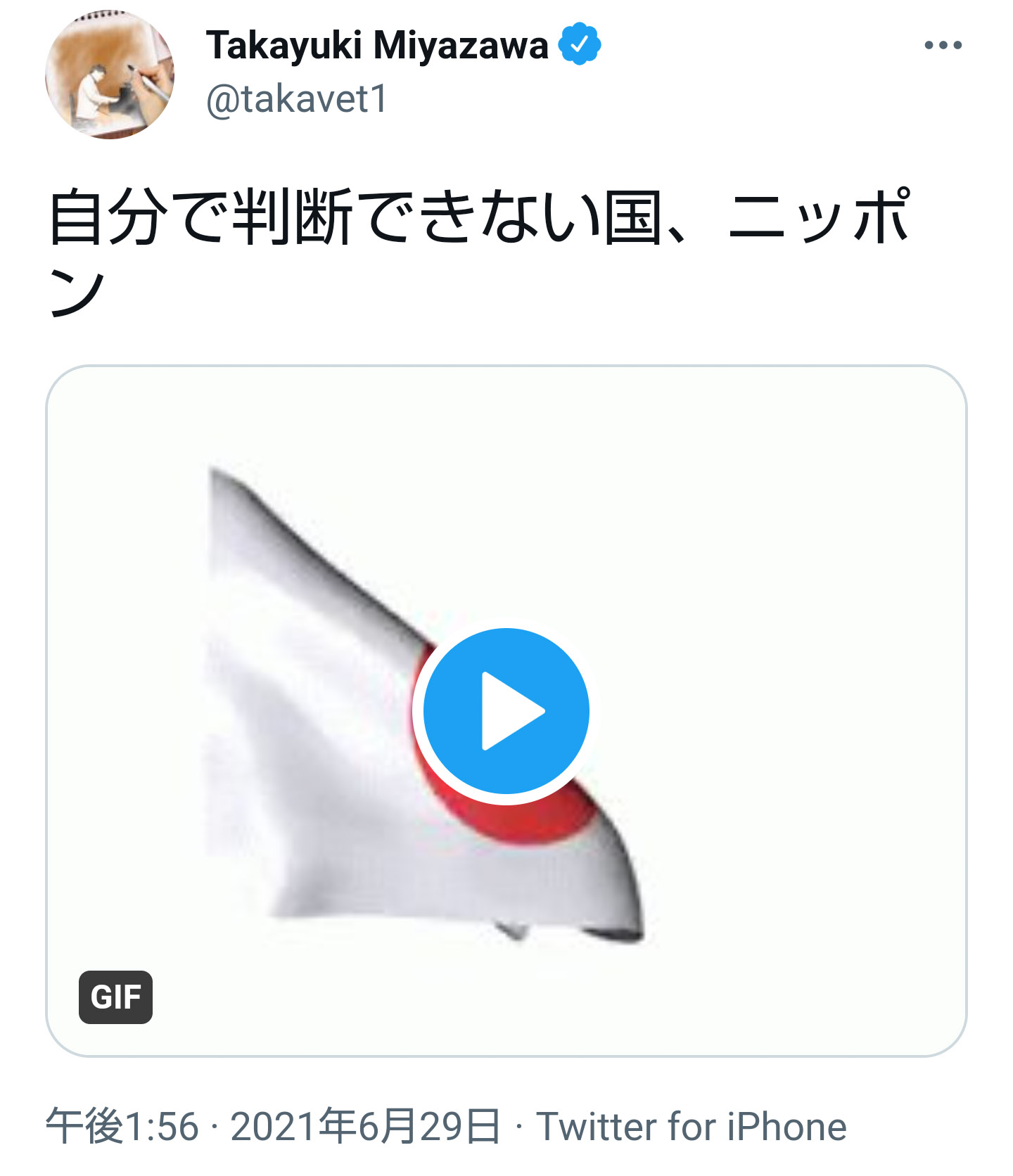
Task: Click the 2021年6月29日 date text
Action: pyautogui.click(x=364, y=1126)
